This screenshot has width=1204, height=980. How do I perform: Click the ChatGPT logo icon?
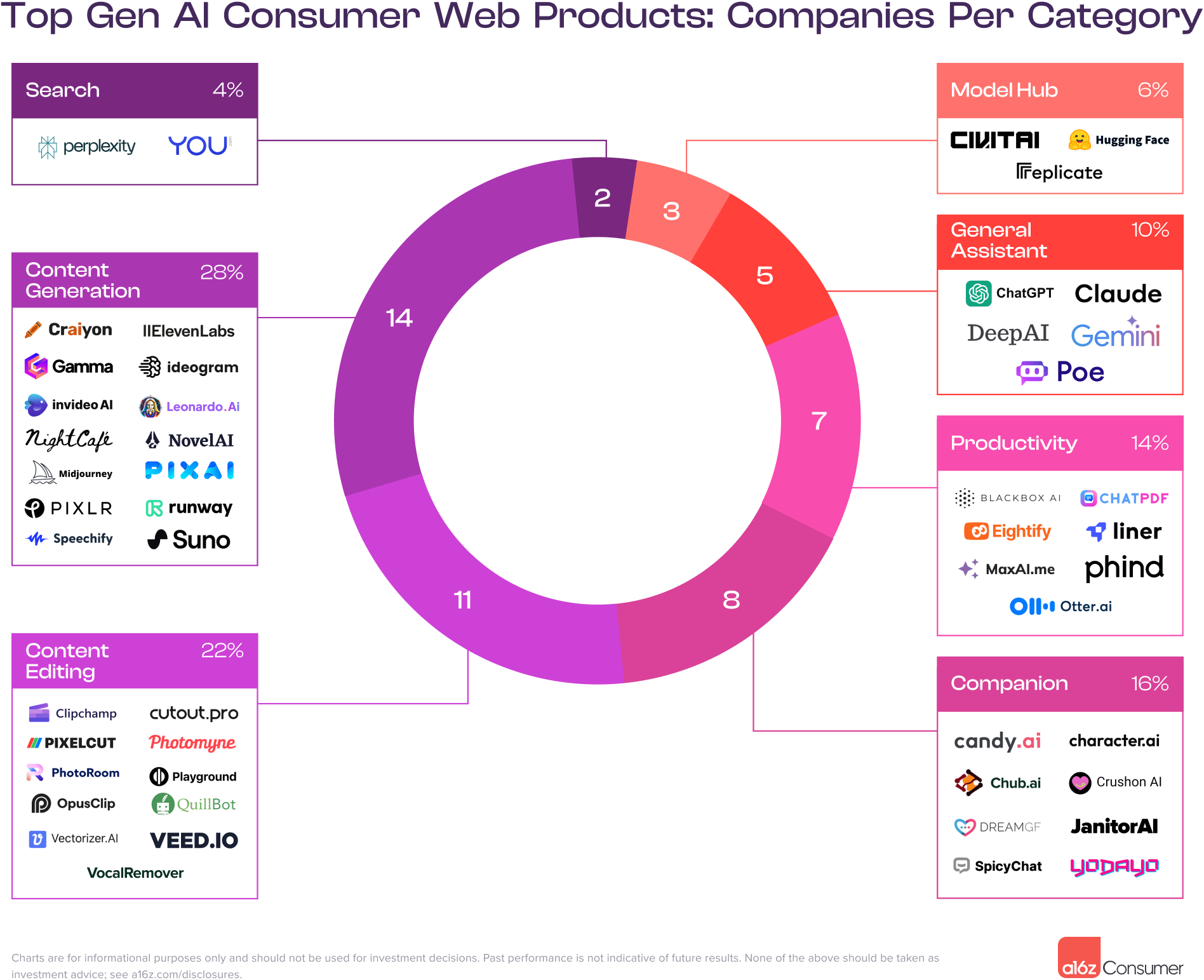979,293
